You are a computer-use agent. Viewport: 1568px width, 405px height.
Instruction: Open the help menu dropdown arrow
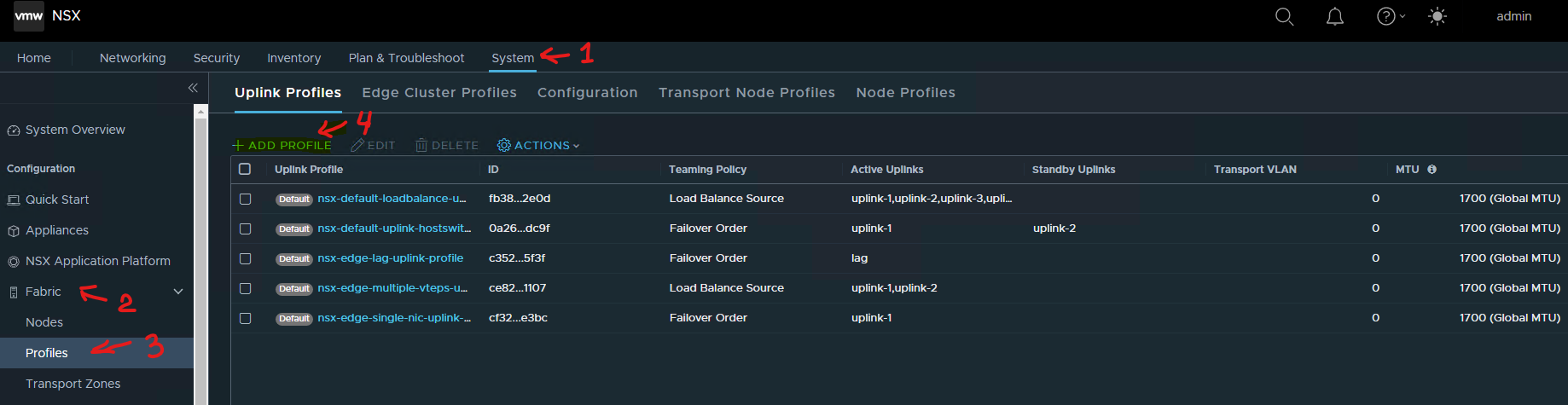[x=1402, y=16]
